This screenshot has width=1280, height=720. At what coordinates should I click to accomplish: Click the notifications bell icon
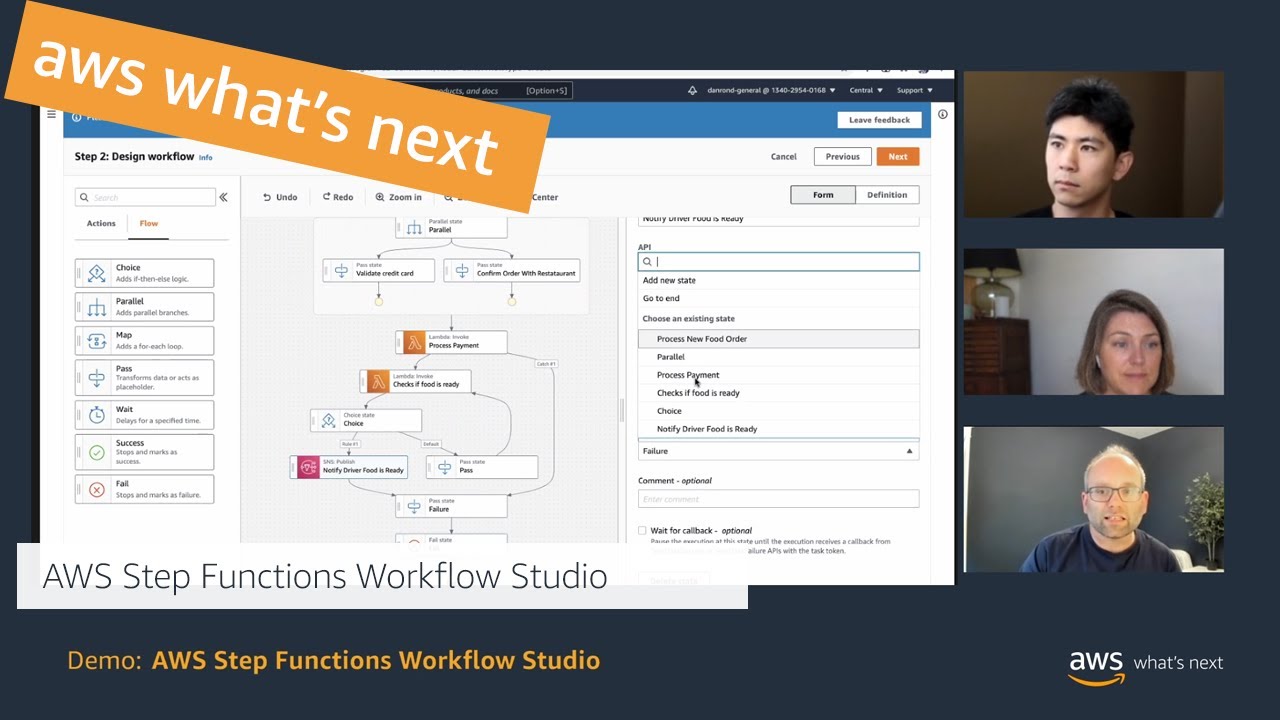coord(692,90)
